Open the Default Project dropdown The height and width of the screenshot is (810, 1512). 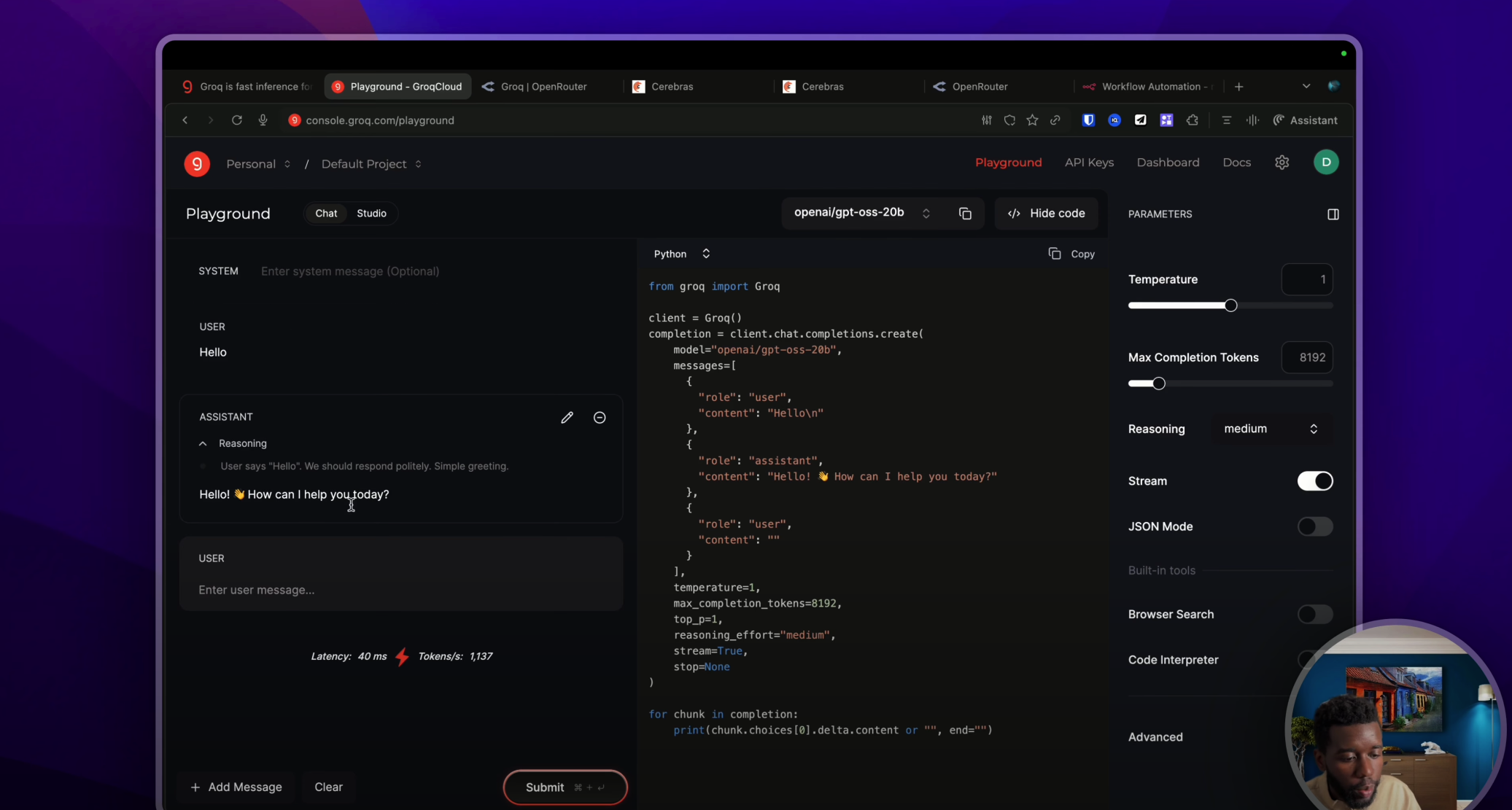click(371, 164)
